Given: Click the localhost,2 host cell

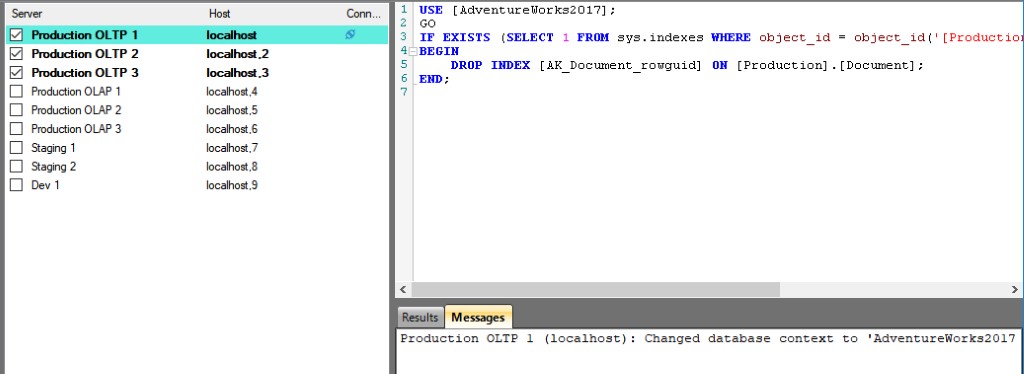Looking at the screenshot, I should (x=237, y=54).
